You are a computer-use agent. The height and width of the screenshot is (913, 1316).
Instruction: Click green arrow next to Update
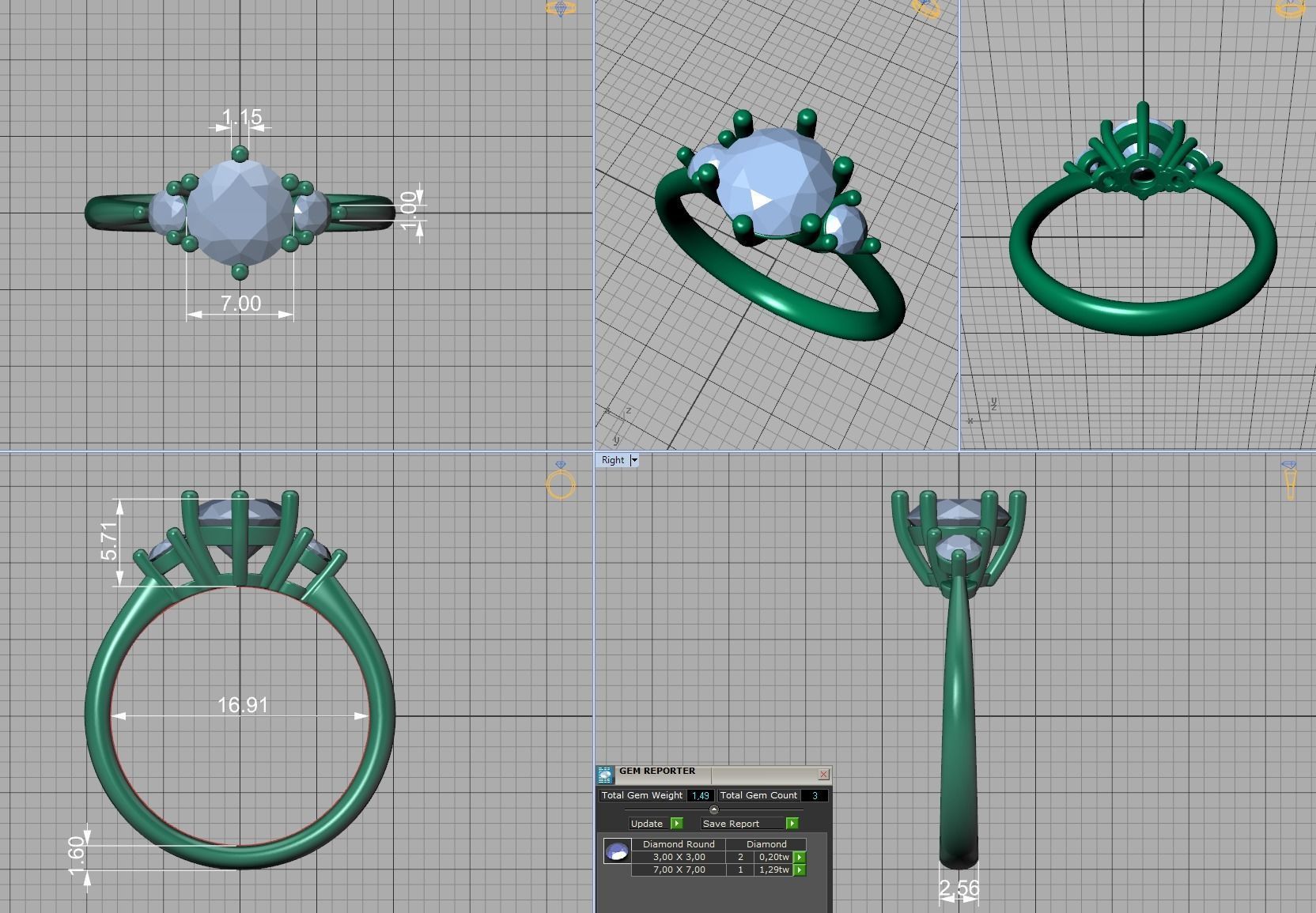click(x=676, y=823)
